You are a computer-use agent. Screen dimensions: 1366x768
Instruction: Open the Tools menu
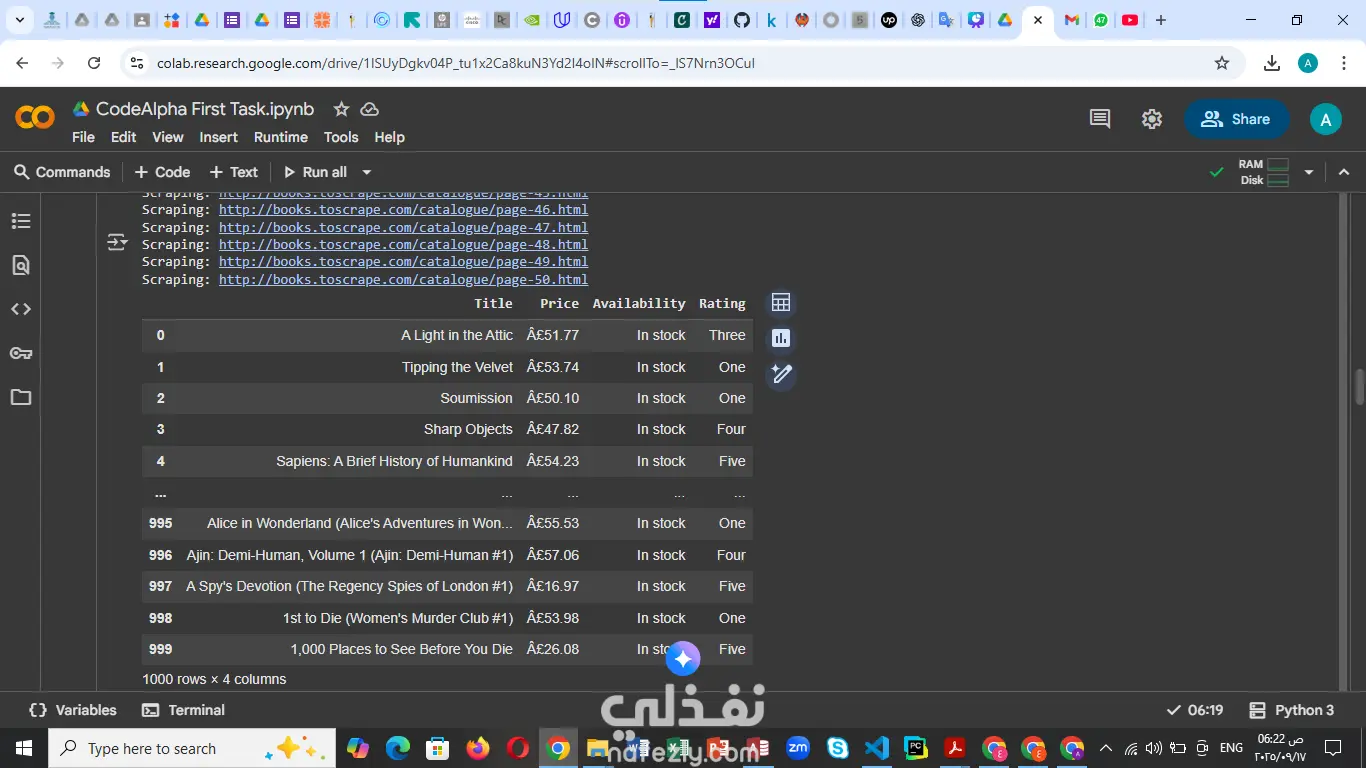[340, 137]
